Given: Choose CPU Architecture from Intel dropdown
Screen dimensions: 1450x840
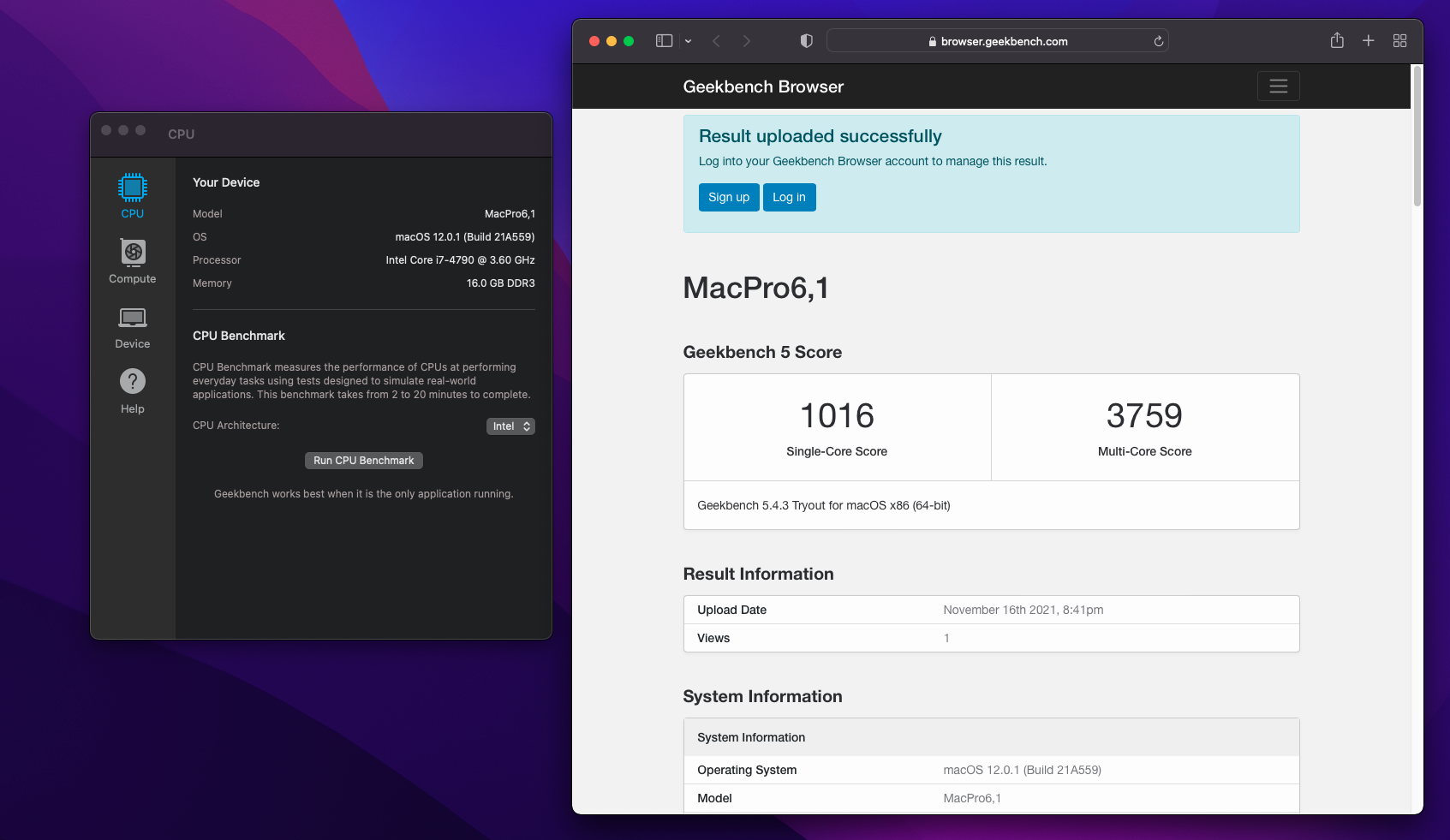Looking at the screenshot, I should tap(510, 426).
